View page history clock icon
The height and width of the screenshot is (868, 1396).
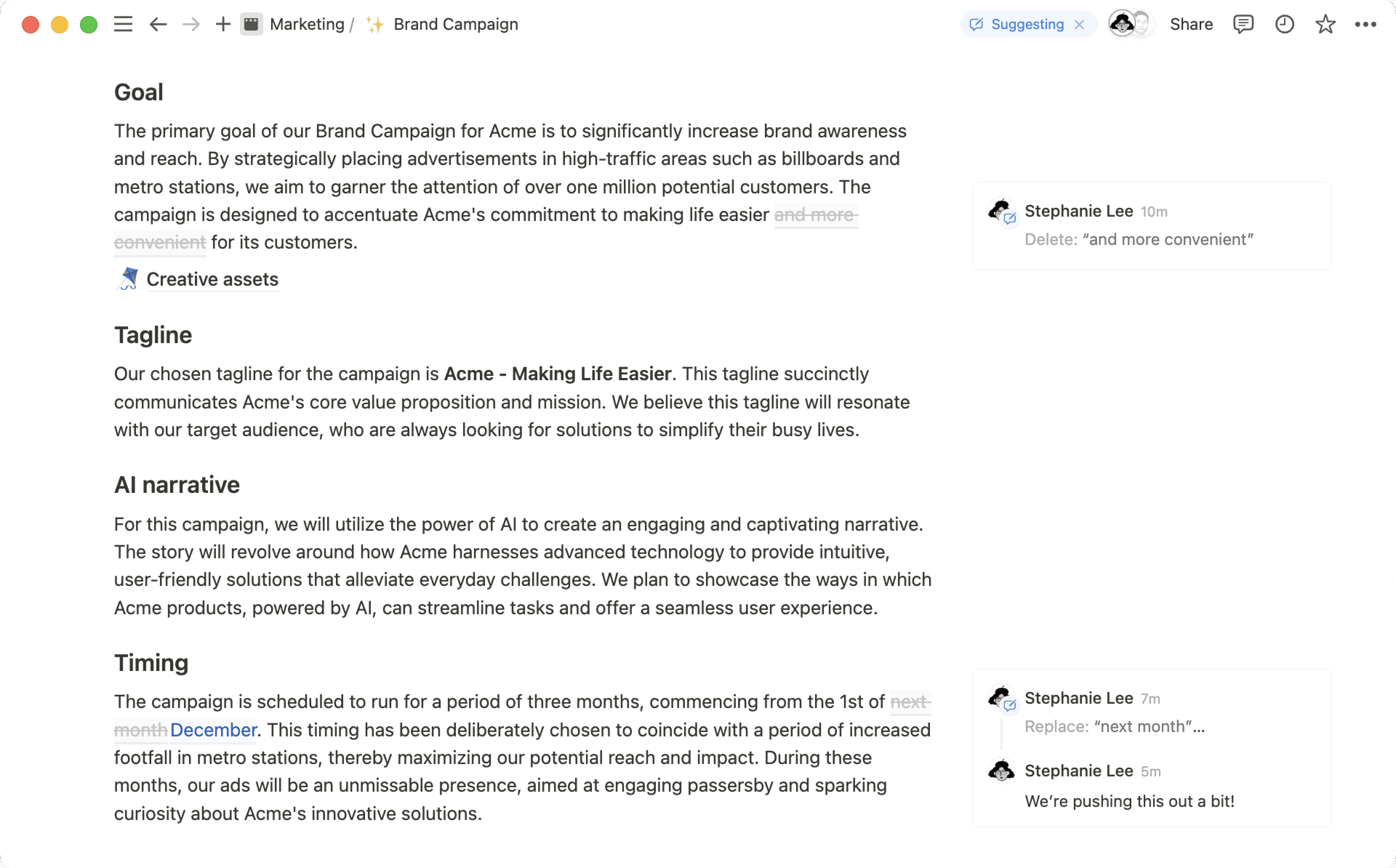click(x=1284, y=24)
